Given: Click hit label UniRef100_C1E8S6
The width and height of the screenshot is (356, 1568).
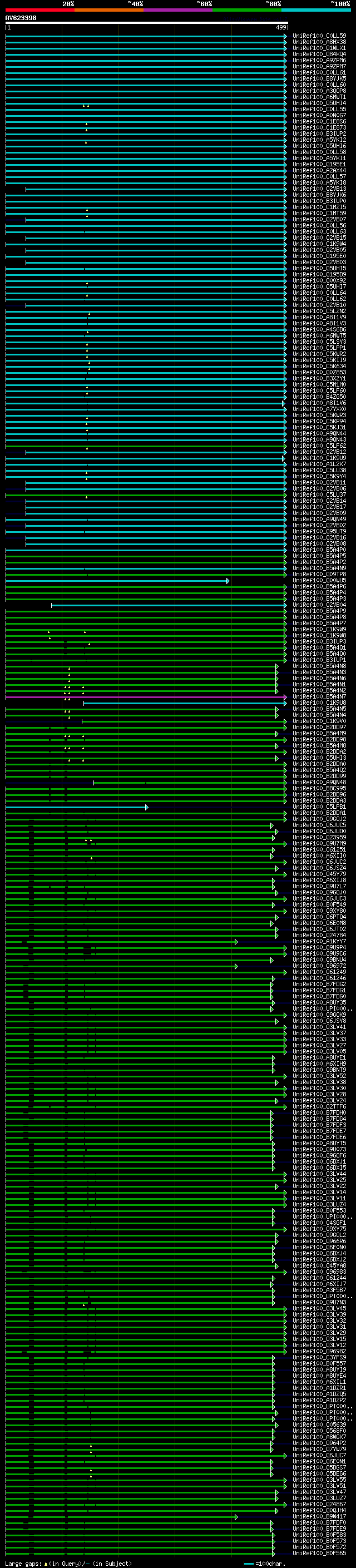Looking at the screenshot, I should pyautogui.click(x=319, y=122).
